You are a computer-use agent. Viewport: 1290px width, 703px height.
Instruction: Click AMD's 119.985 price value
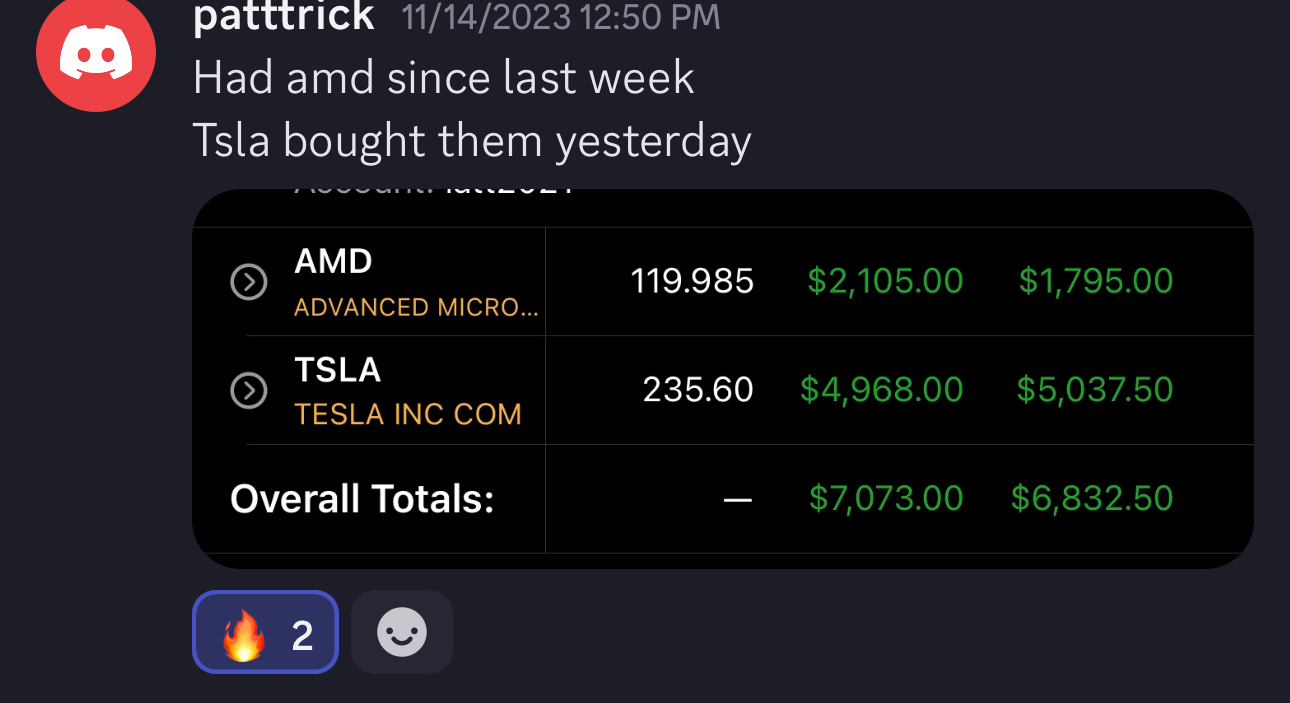coord(692,282)
